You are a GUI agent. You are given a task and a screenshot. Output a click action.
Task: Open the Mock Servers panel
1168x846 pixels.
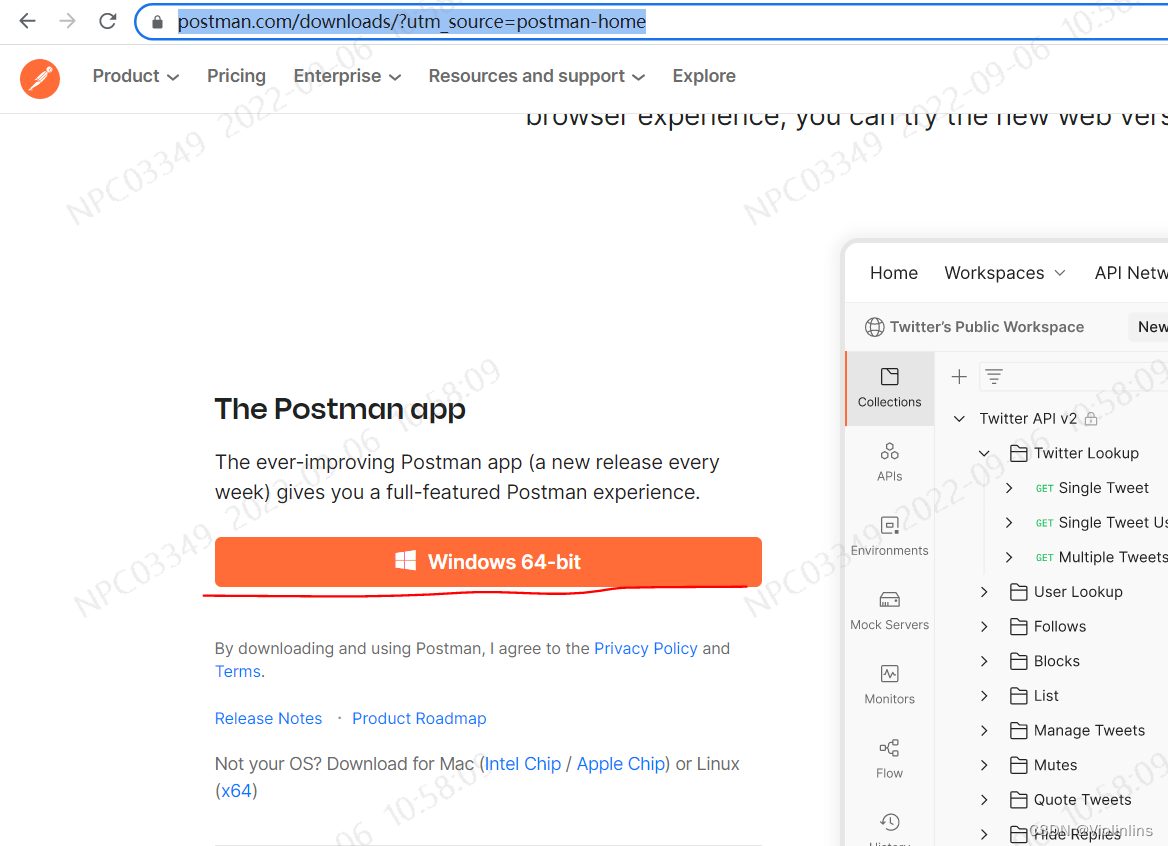[889, 610]
